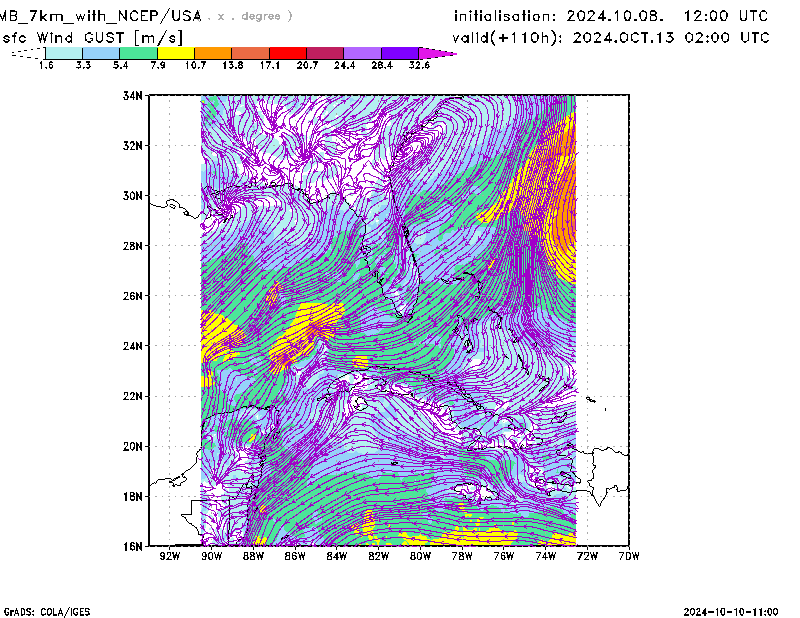800x618 pixels.
Task: Click the initialisation date 2024.10.08.
Action: tap(615, 16)
